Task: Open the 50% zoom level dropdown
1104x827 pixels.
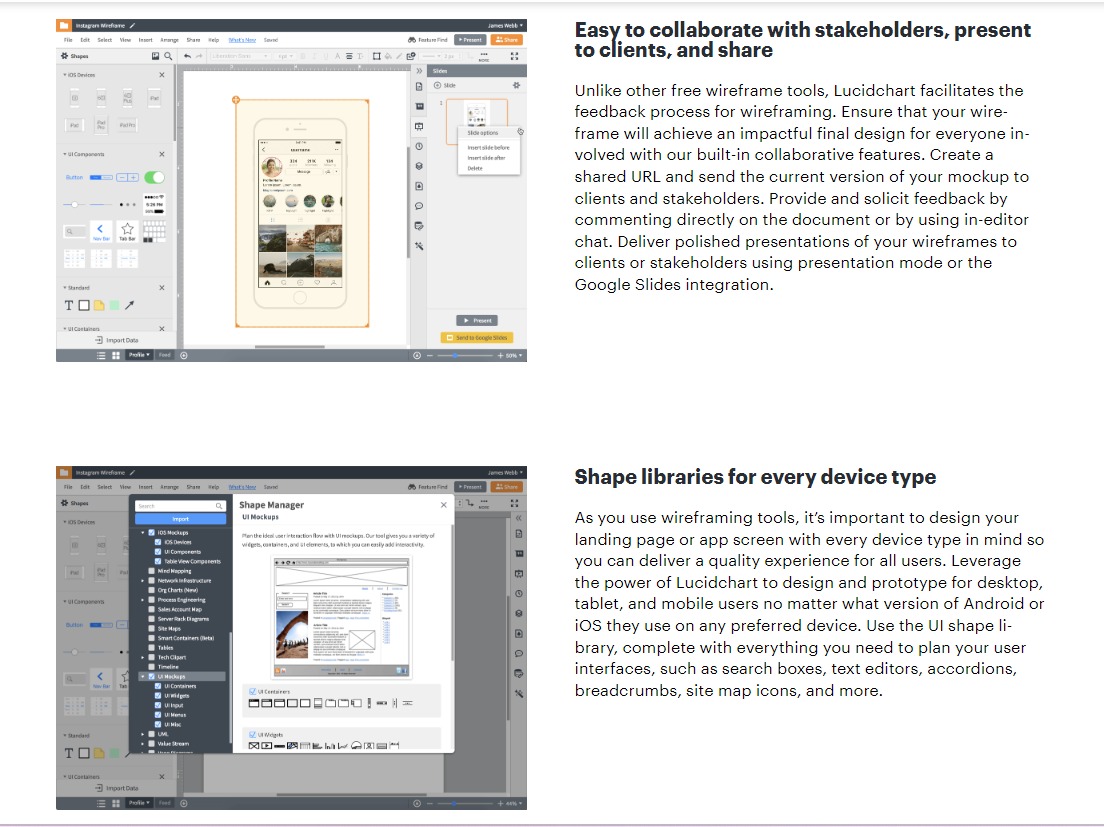Action: coord(513,355)
